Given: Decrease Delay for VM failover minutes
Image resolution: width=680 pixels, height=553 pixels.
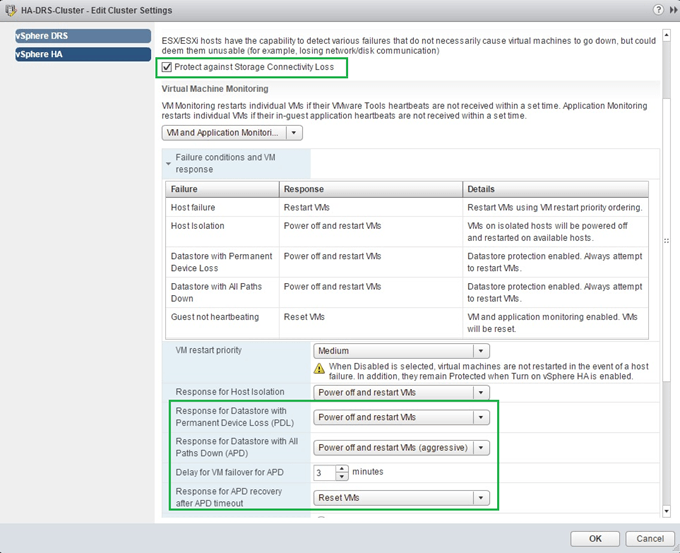Looking at the screenshot, I should [342, 476].
